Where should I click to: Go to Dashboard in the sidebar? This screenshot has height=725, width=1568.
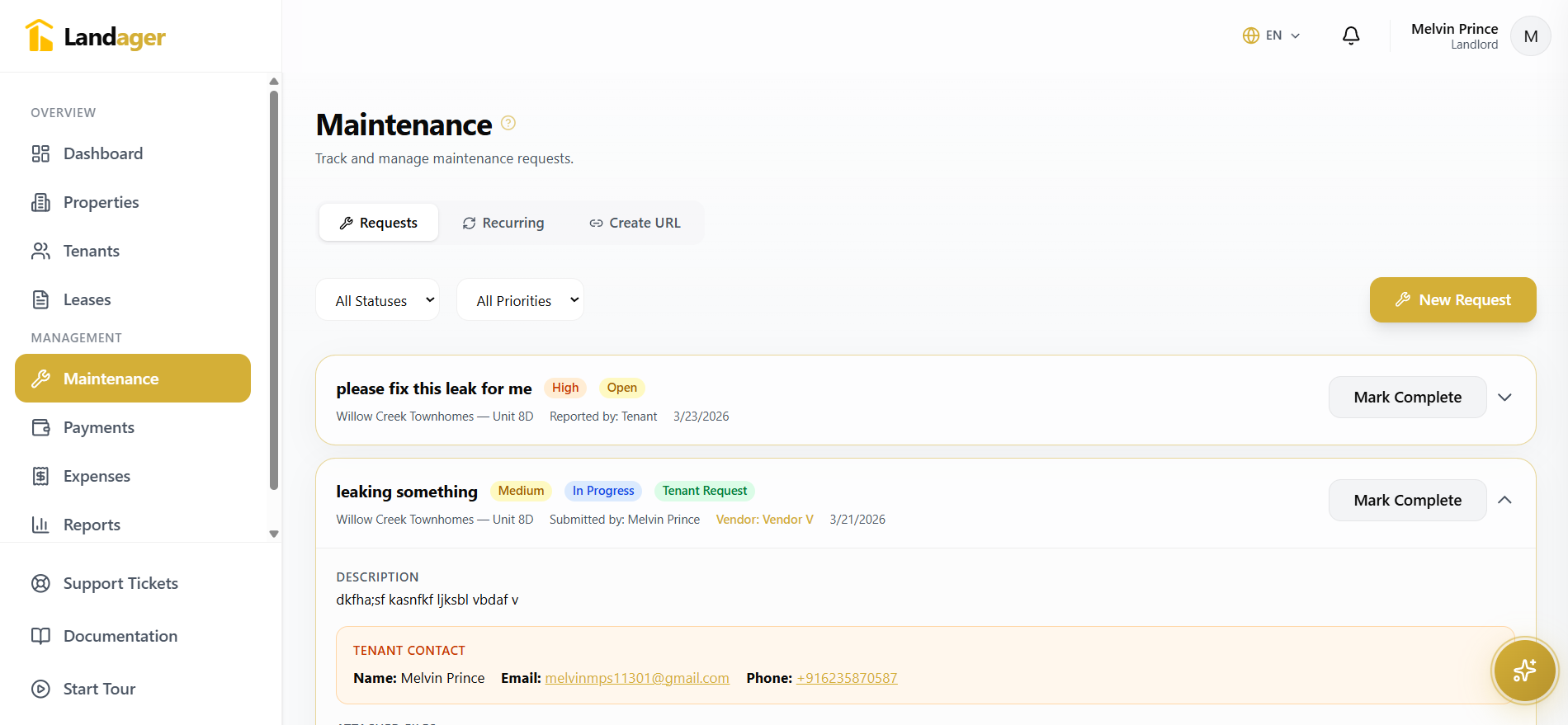[133, 153]
